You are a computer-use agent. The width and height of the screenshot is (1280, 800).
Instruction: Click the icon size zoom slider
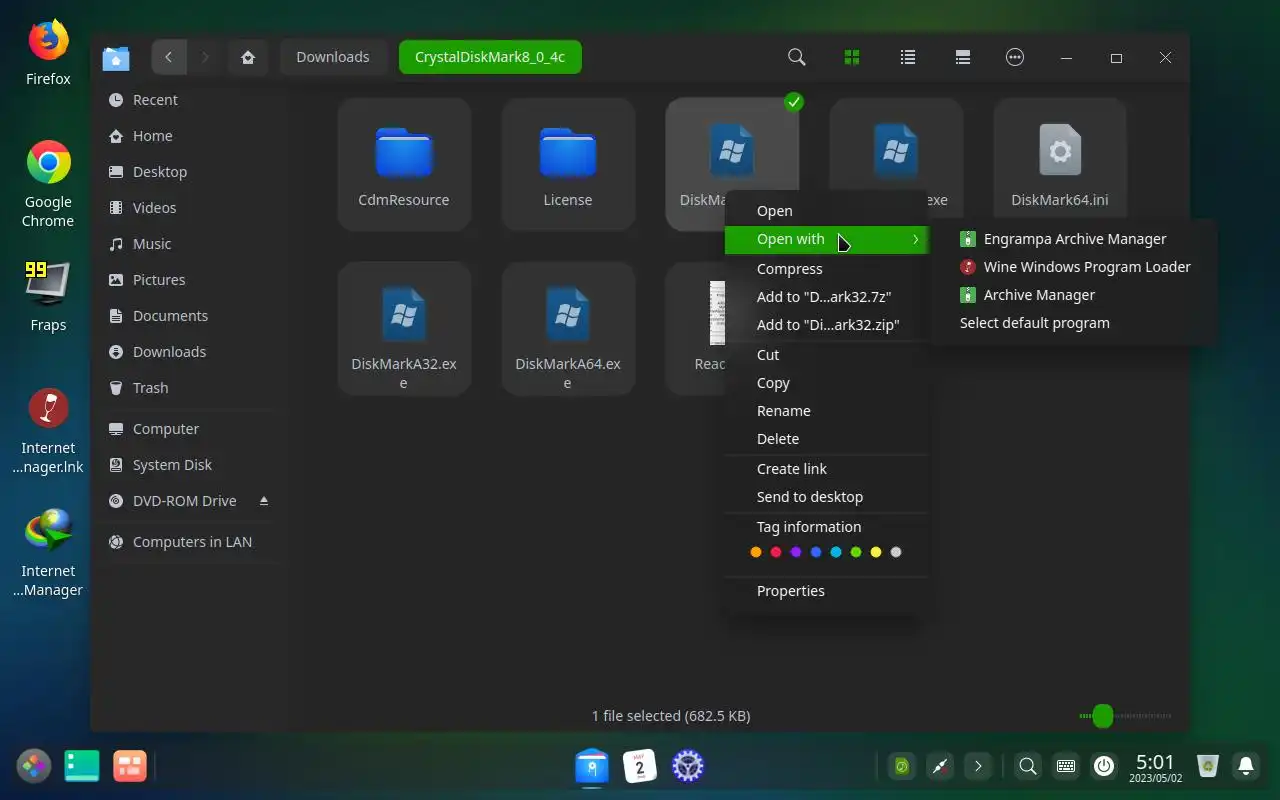click(1125, 716)
